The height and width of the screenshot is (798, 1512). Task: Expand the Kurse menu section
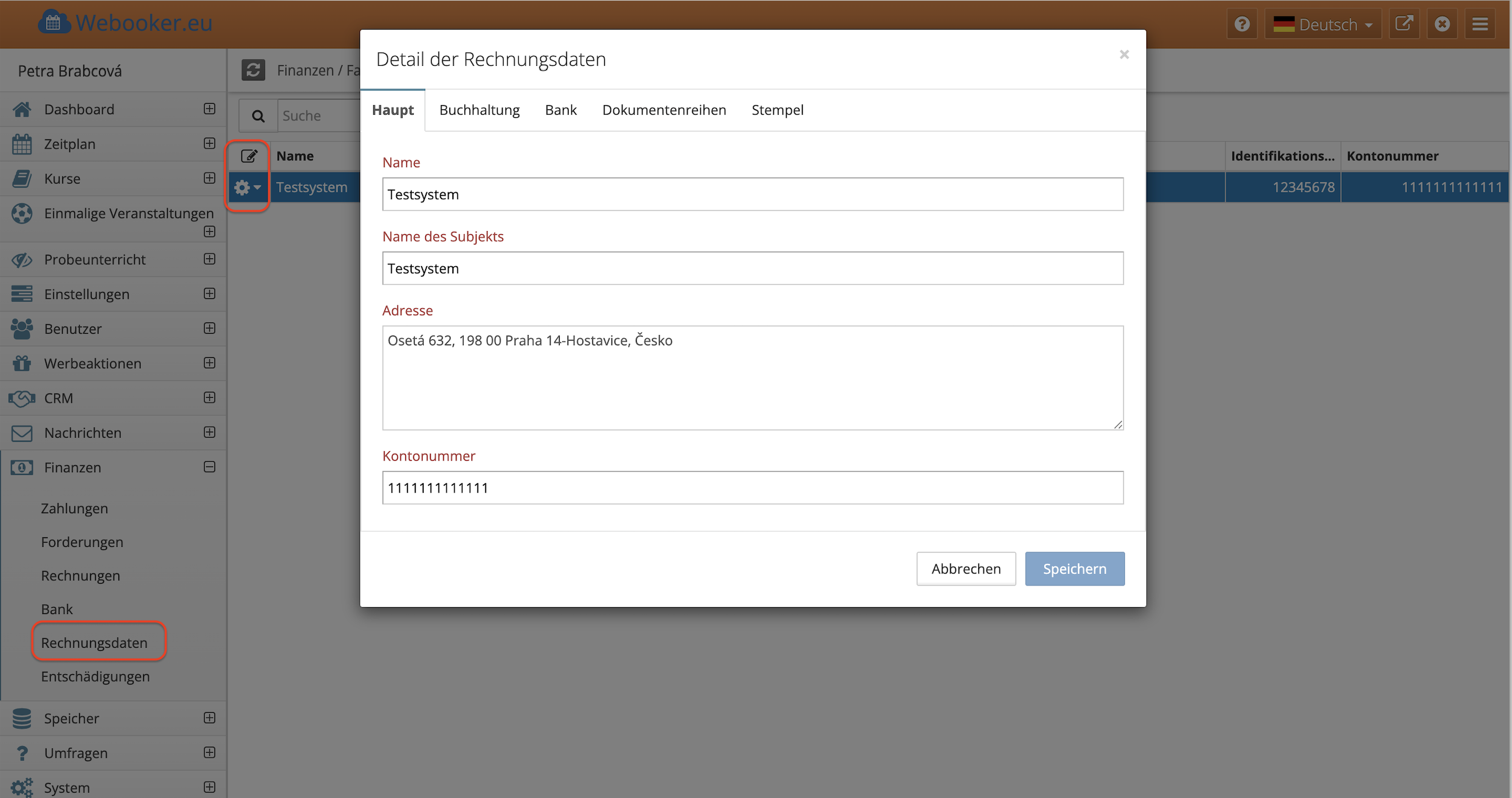pyautogui.click(x=210, y=178)
